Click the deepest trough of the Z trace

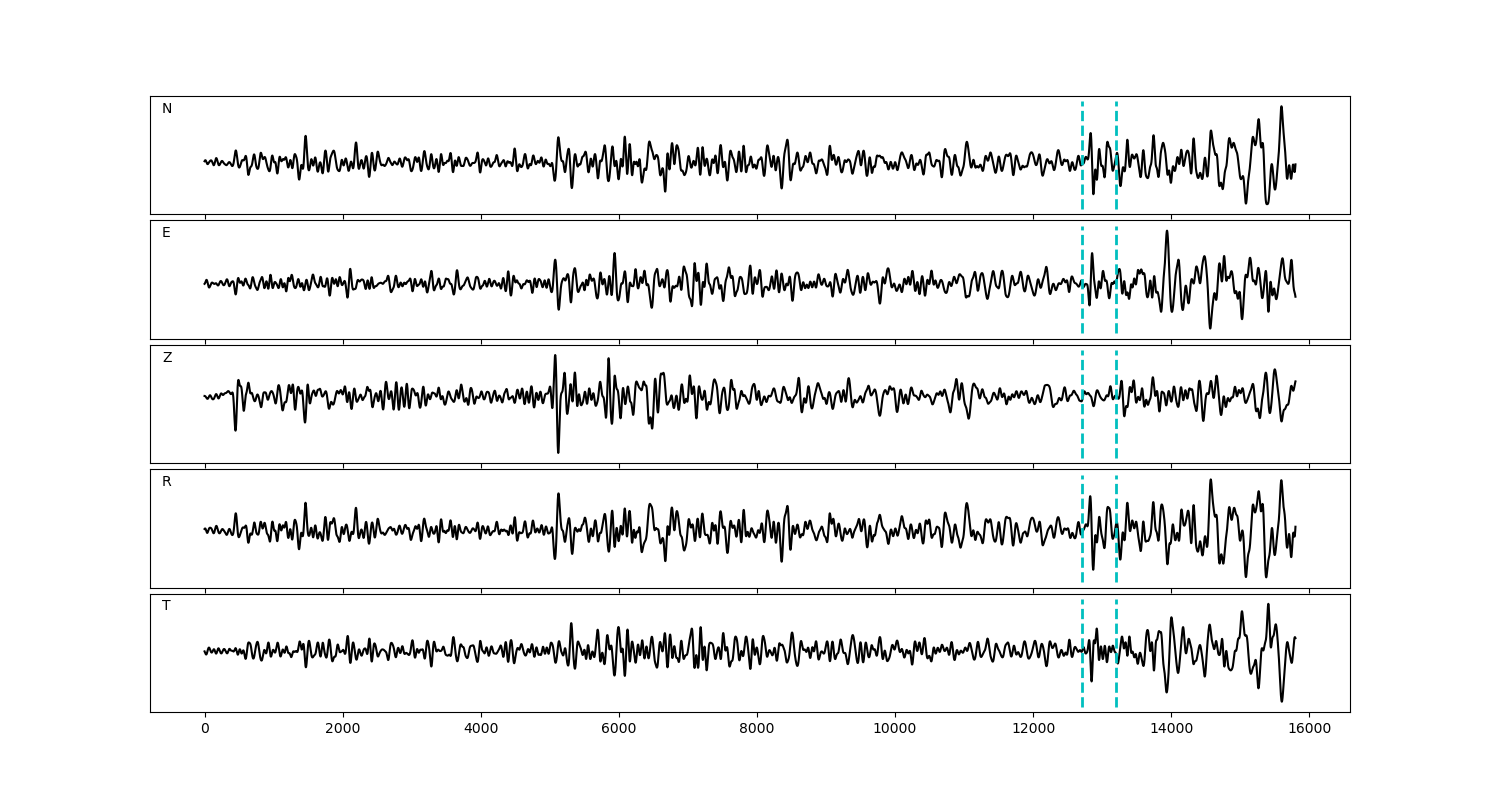point(558,452)
